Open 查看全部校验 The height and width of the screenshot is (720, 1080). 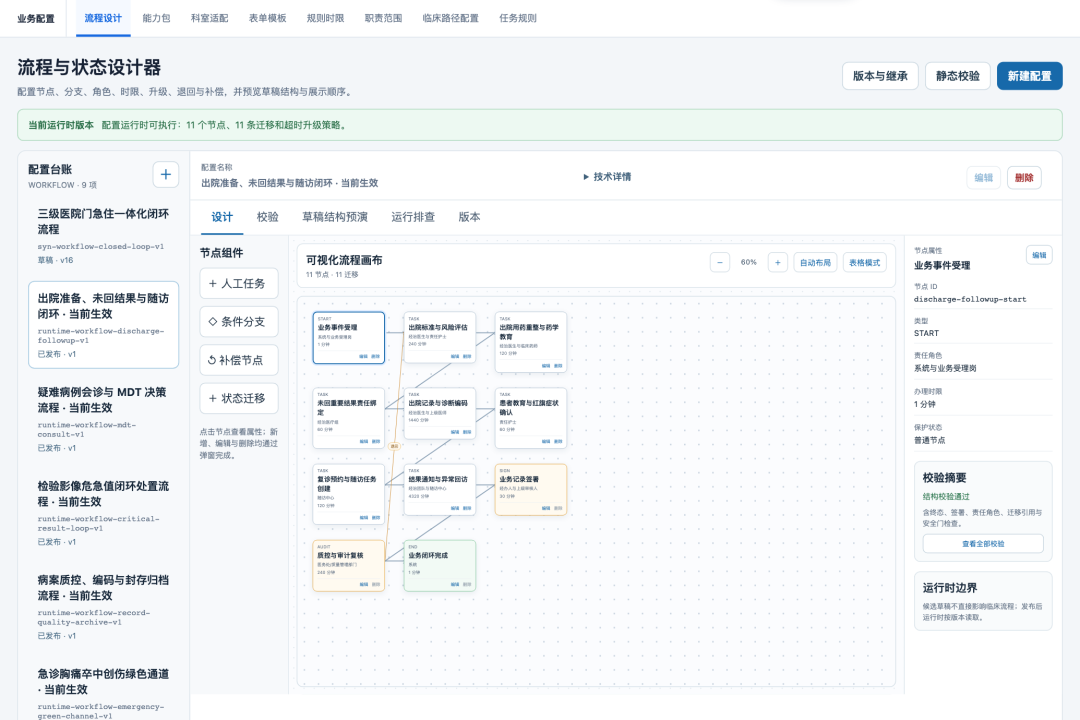[983, 544]
